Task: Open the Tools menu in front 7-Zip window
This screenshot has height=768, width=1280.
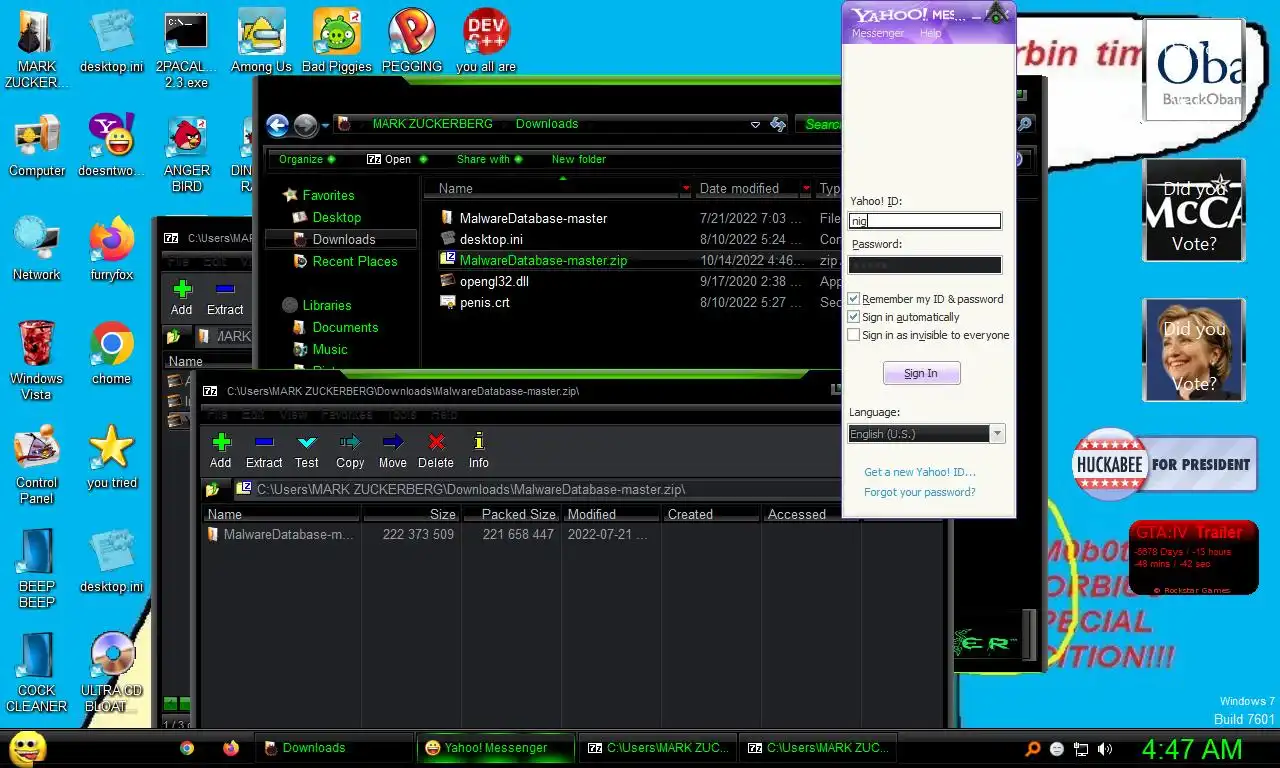Action: [401, 414]
